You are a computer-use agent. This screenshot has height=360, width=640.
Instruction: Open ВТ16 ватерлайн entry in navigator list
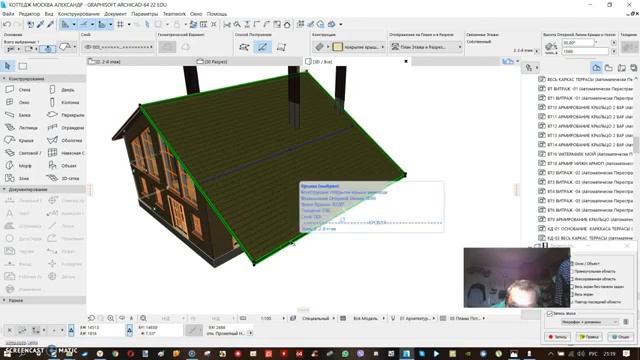[x=586, y=154]
